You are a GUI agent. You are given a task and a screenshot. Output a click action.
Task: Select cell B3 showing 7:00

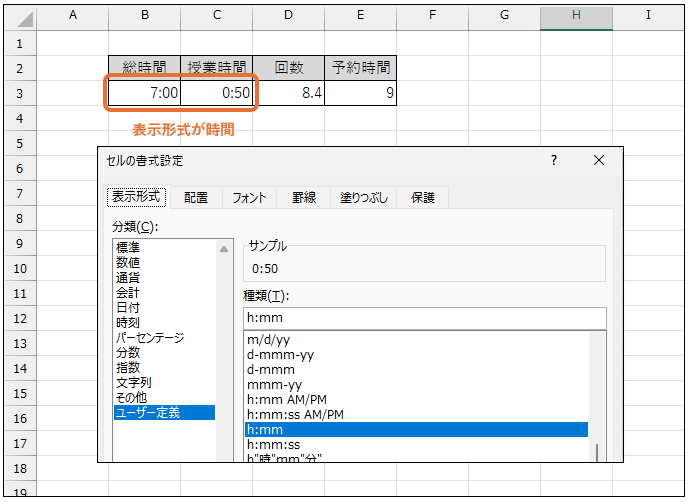coord(144,94)
